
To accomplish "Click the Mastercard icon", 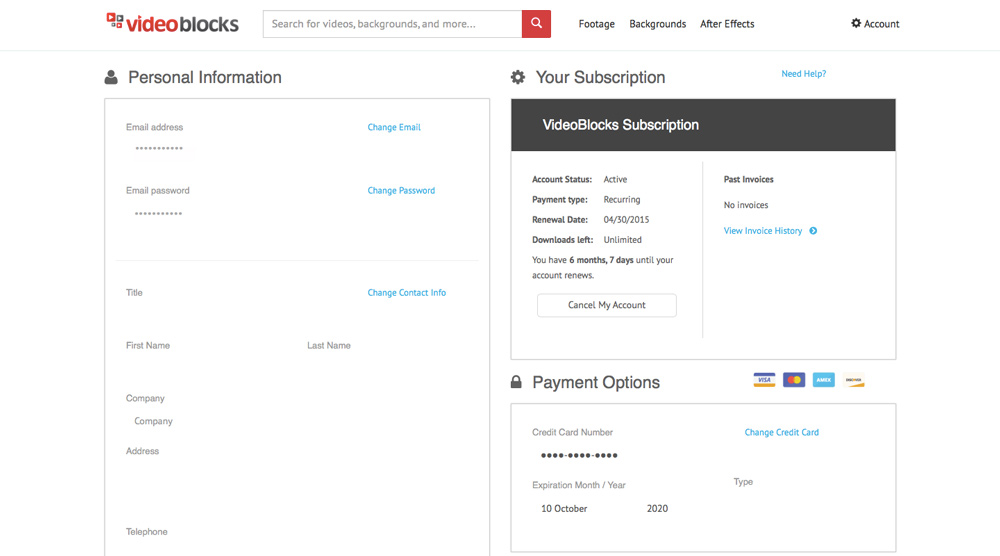I will [x=794, y=380].
